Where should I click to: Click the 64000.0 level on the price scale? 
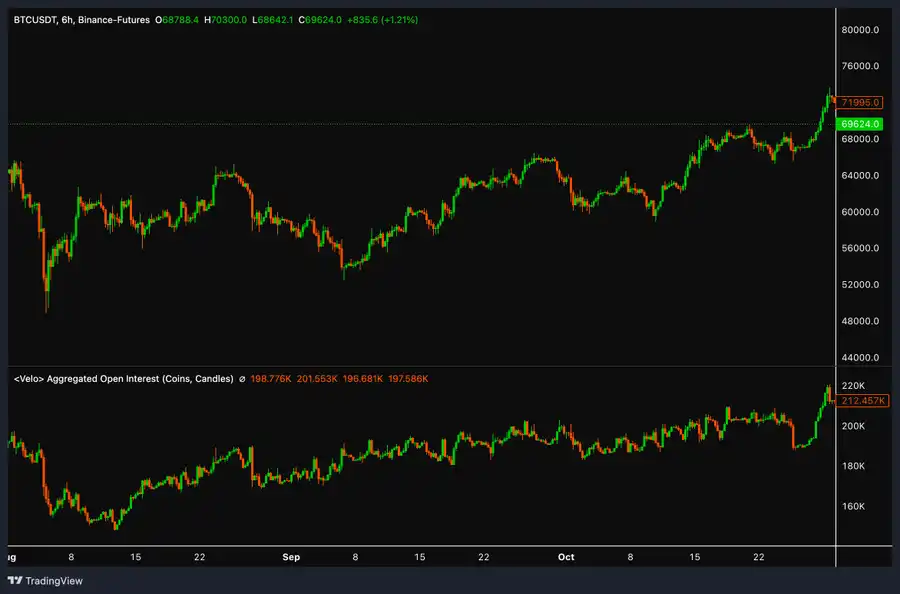coord(860,176)
